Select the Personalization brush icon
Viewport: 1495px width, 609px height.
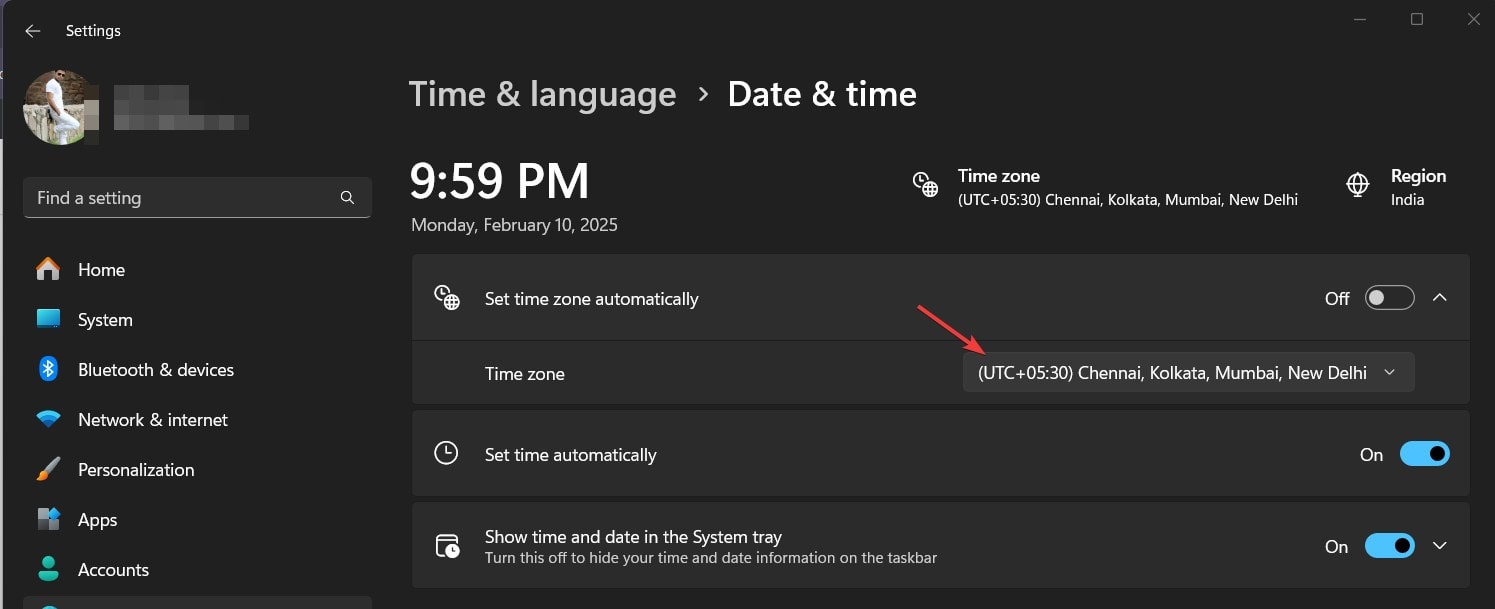[47, 469]
